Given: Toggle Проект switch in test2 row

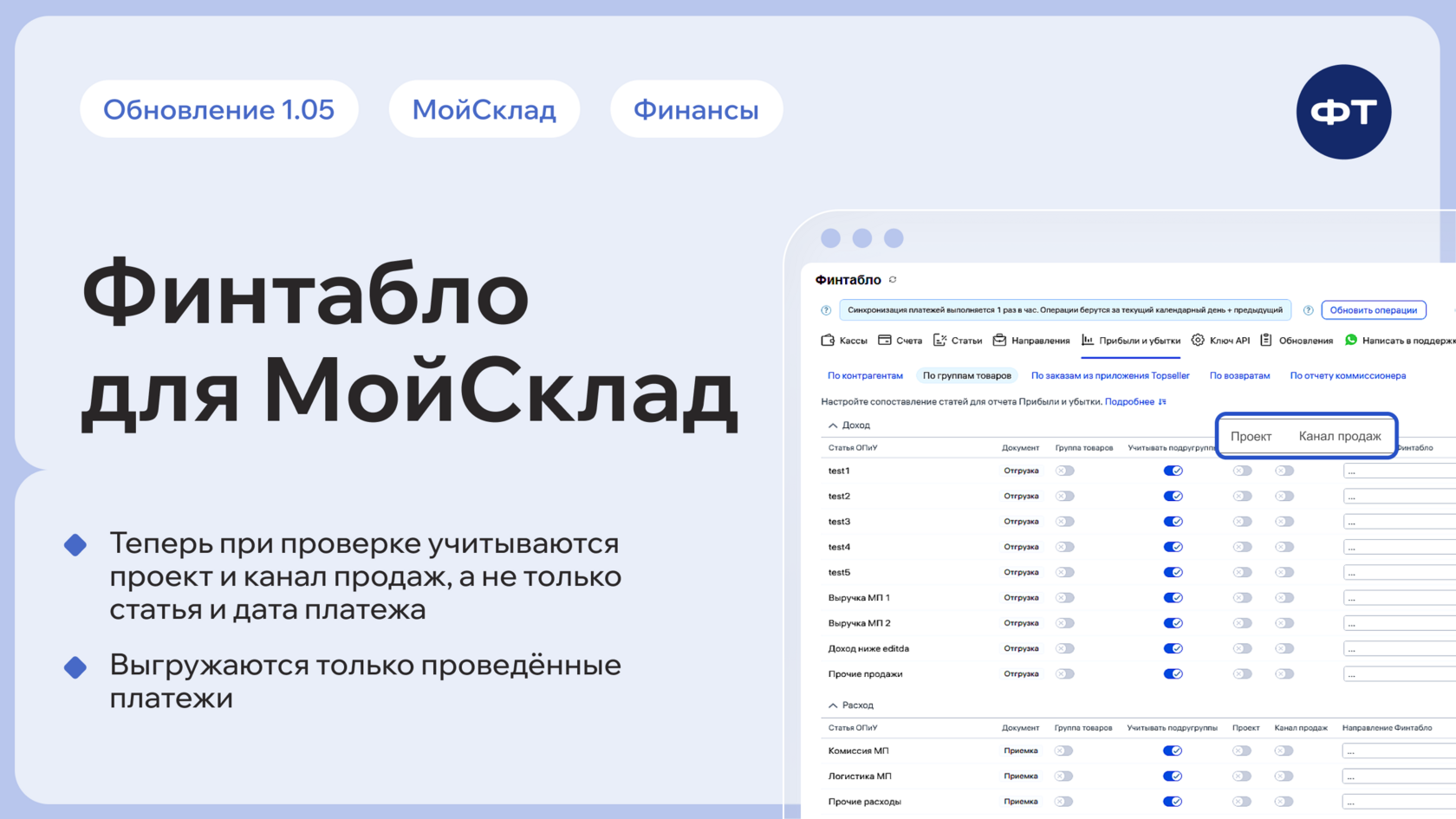Looking at the screenshot, I should click(x=1243, y=497).
